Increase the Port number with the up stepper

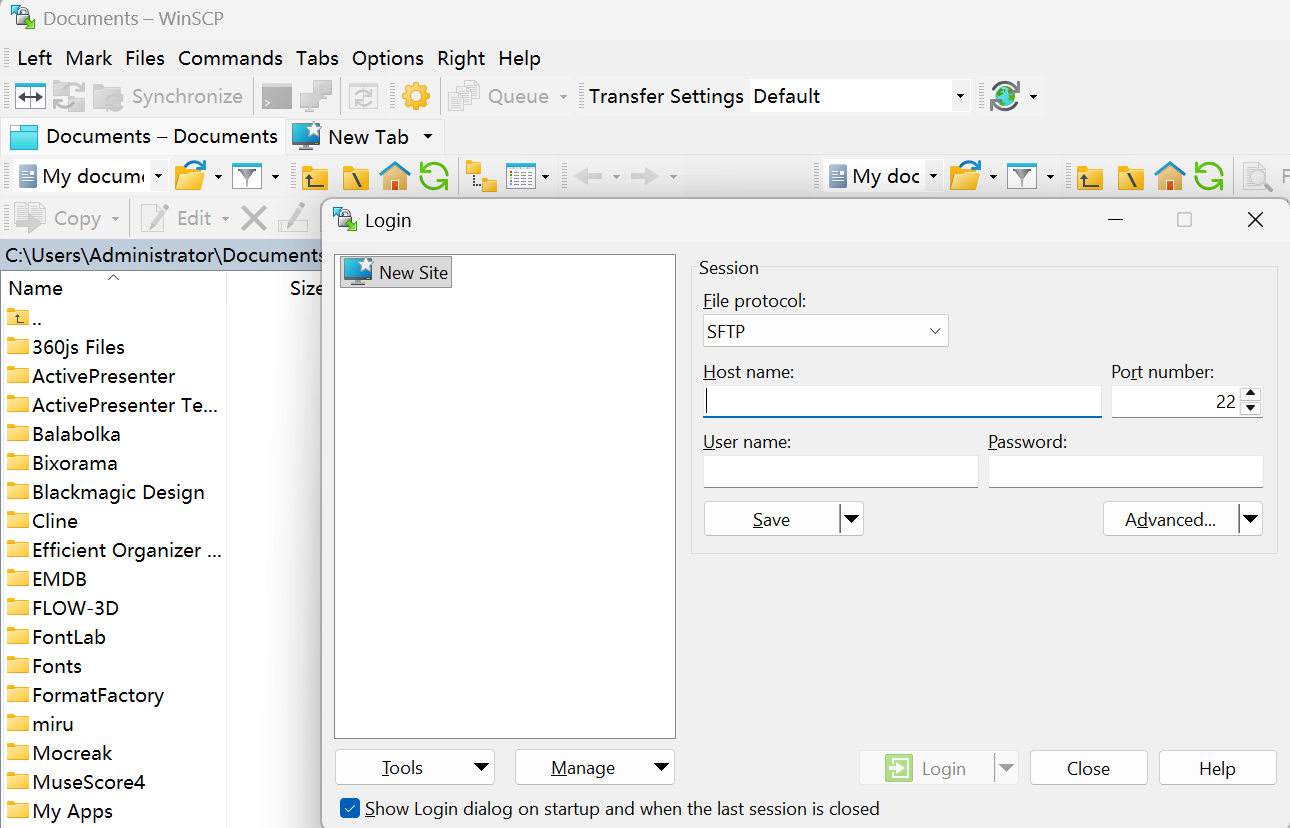click(x=1251, y=394)
